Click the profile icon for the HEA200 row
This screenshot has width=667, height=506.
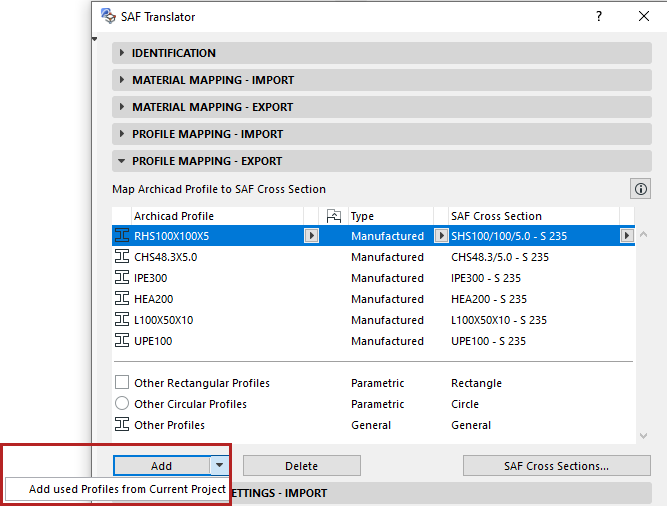[122, 298]
